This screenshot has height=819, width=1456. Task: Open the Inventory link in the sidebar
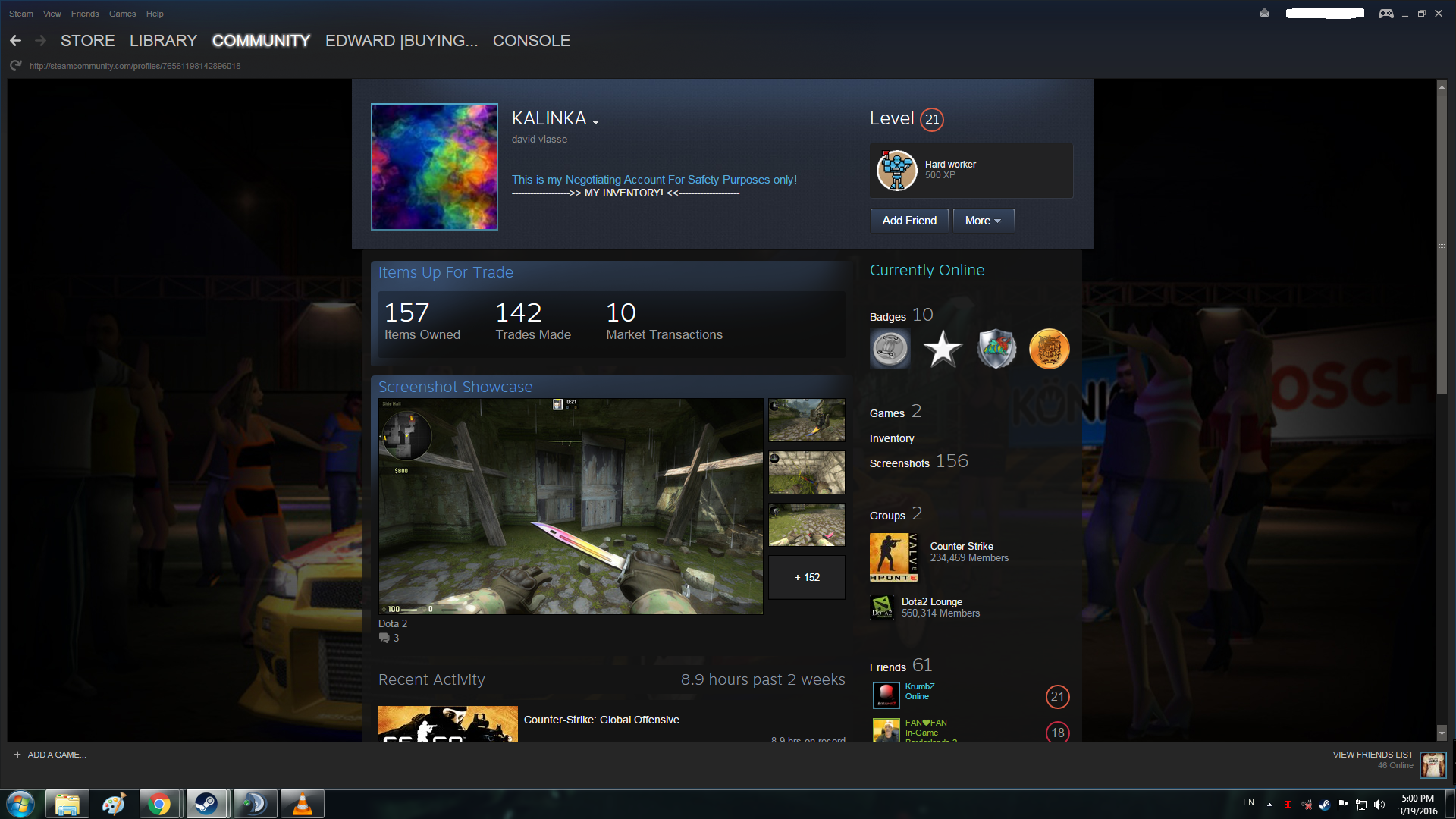click(892, 438)
